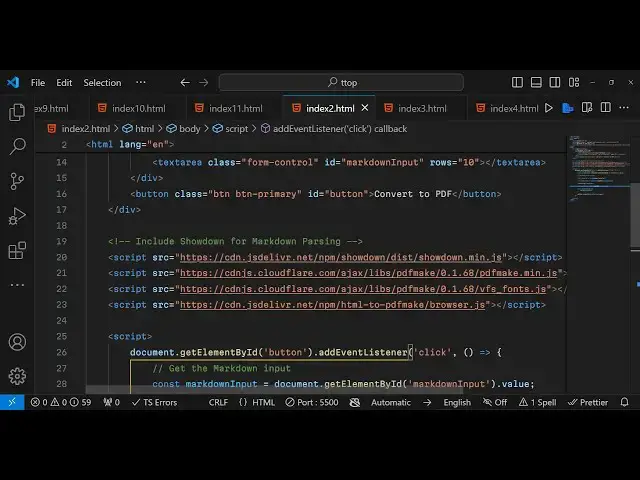The image size is (640, 480).
Task: Click the Automatic status bar item
Action: click(391, 402)
